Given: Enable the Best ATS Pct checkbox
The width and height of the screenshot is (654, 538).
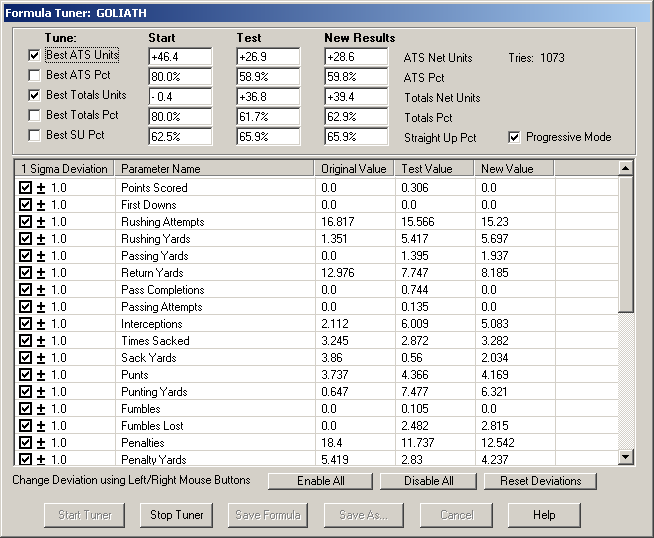Looking at the screenshot, I should 34,75.
